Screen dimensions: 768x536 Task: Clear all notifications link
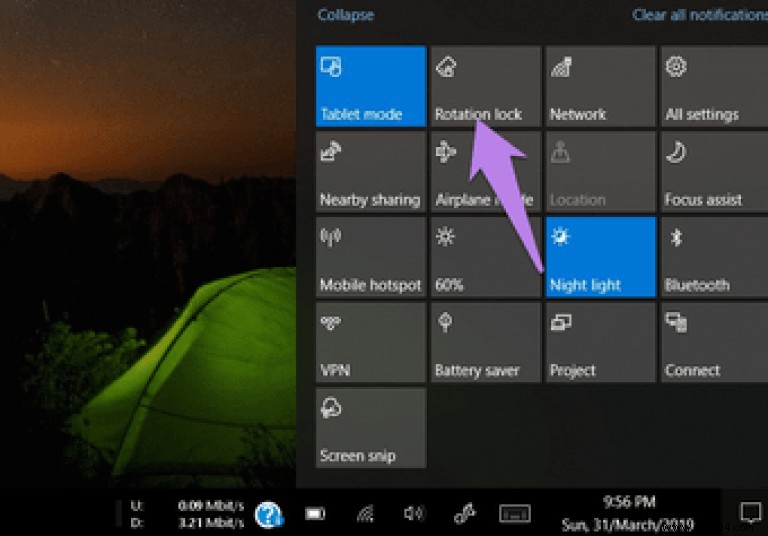coord(700,15)
